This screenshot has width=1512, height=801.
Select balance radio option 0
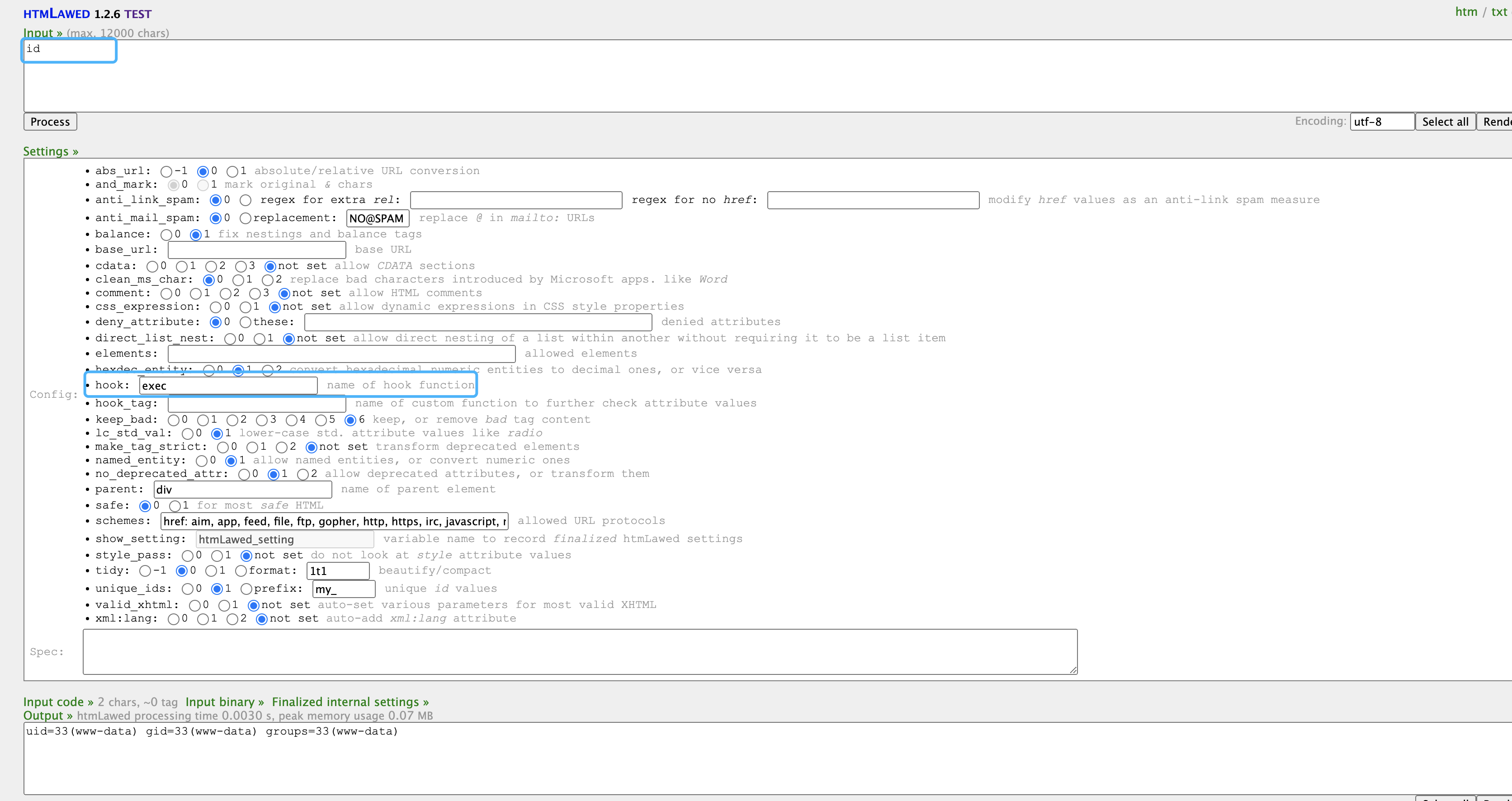coord(167,235)
